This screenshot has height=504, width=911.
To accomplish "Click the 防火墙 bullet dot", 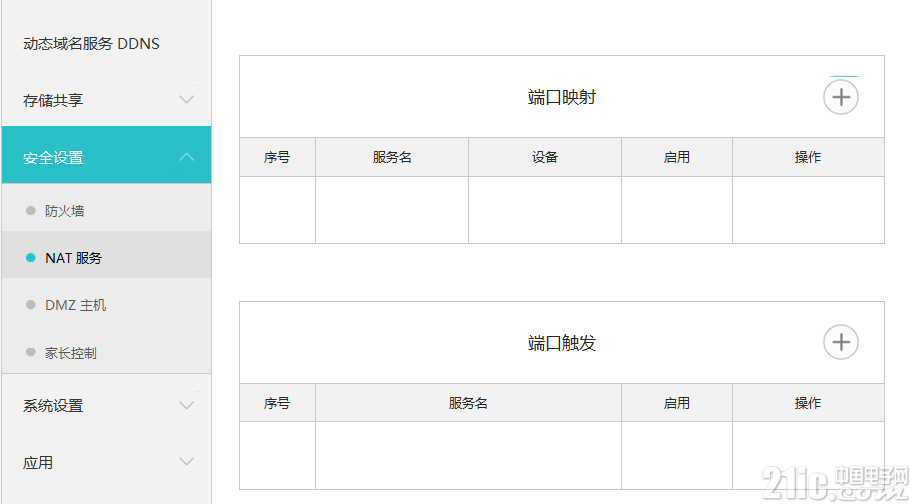I will (31, 210).
